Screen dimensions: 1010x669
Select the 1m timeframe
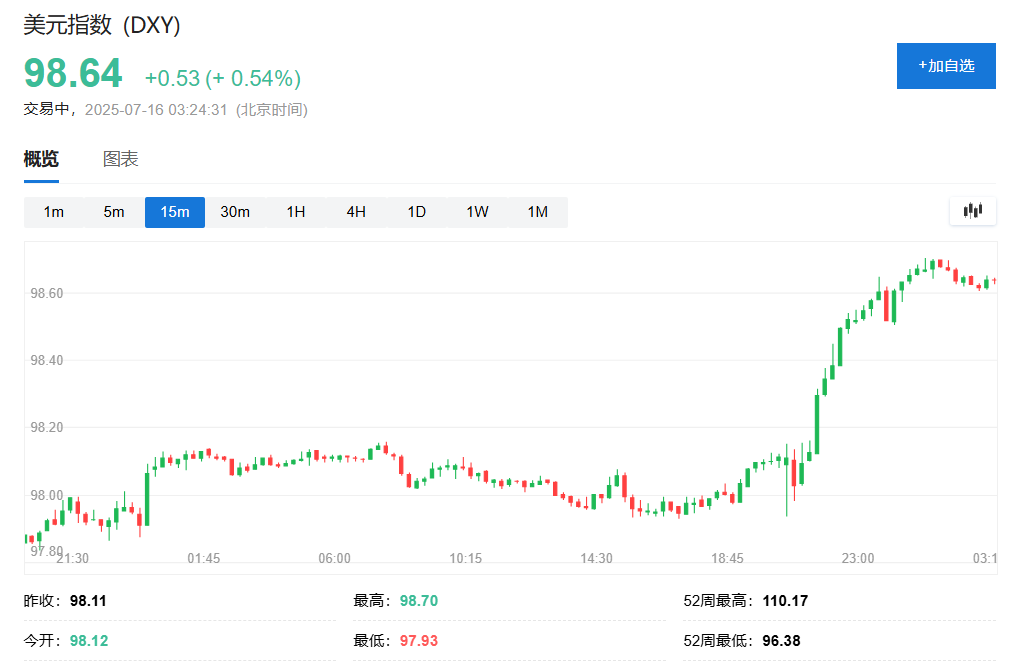pyautogui.click(x=54, y=212)
